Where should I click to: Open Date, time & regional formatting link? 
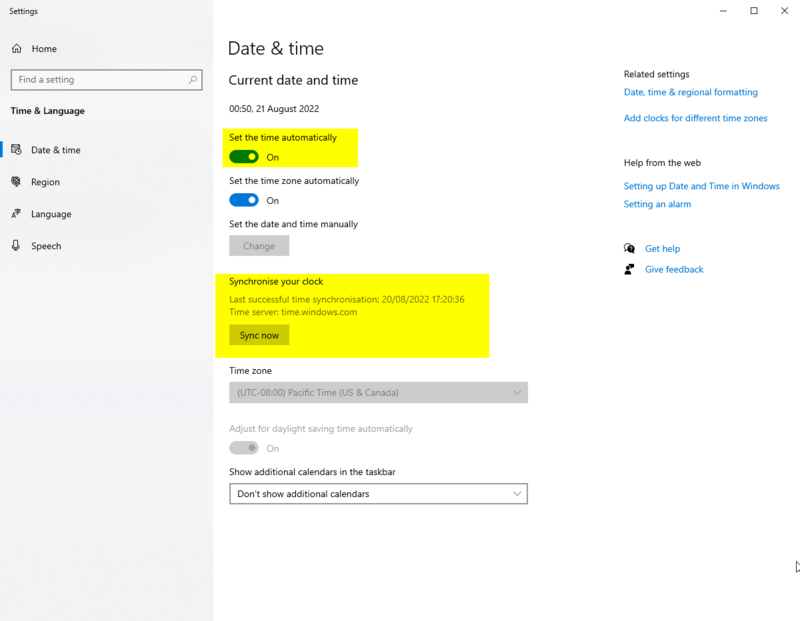pyautogui.click(x=689, y=91)
